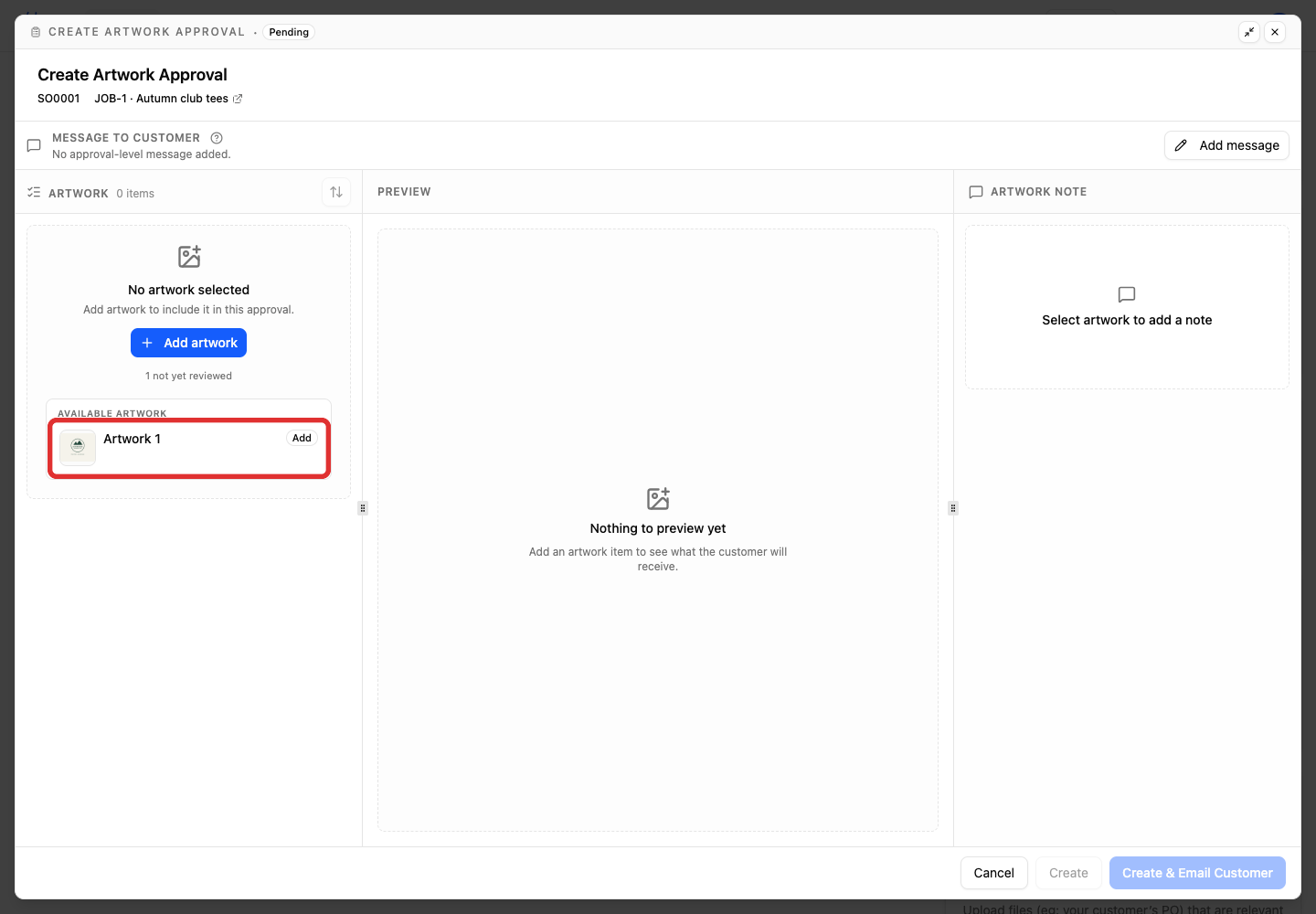Click the Create button
Screen dimensions: 1316x914
[1068, 873]
